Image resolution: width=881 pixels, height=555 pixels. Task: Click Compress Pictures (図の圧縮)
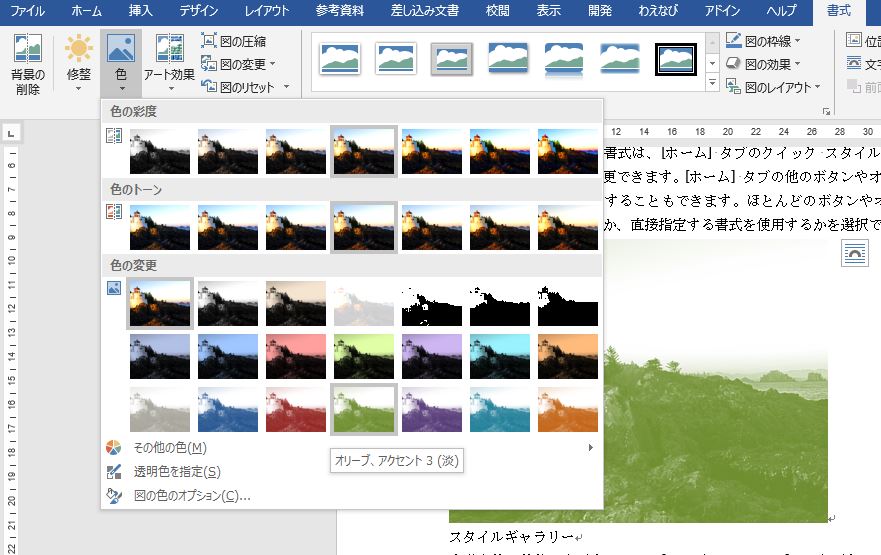pos(234,41)
